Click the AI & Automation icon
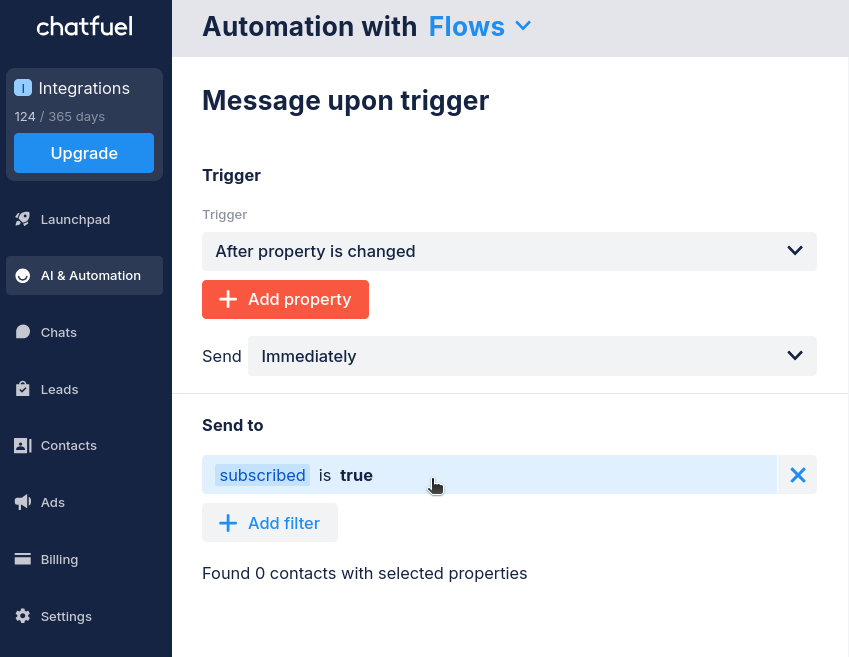The width and height of the screenshot is (849, 657). coord(23,276)
